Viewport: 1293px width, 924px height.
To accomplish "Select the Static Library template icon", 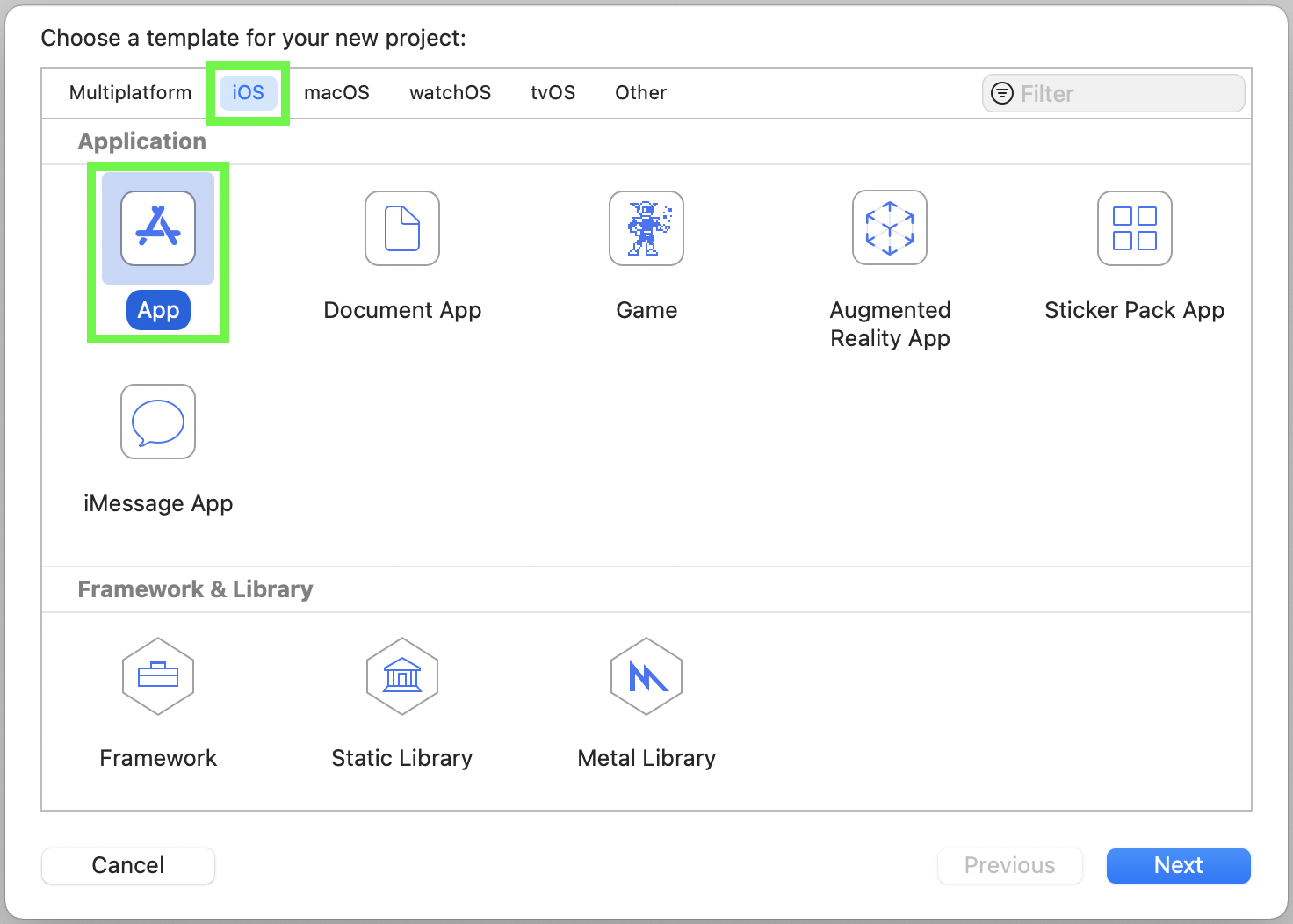I will click(x=402, y=676).
